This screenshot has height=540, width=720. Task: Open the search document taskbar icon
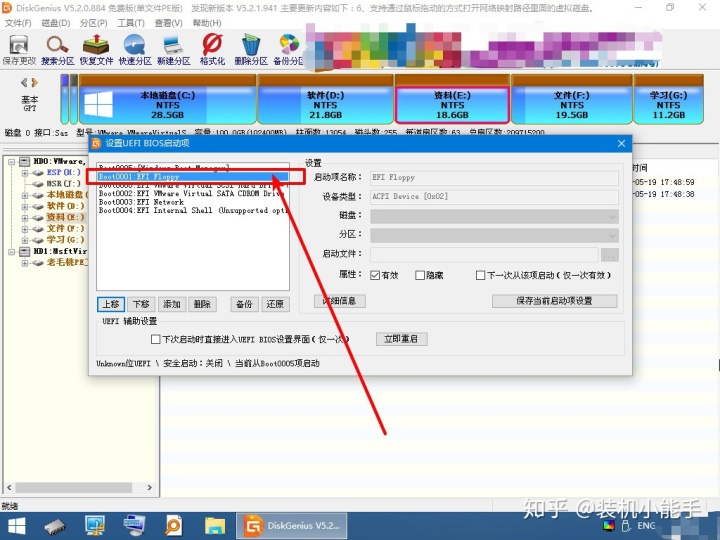pyautogui.click(x=174, y=526)
